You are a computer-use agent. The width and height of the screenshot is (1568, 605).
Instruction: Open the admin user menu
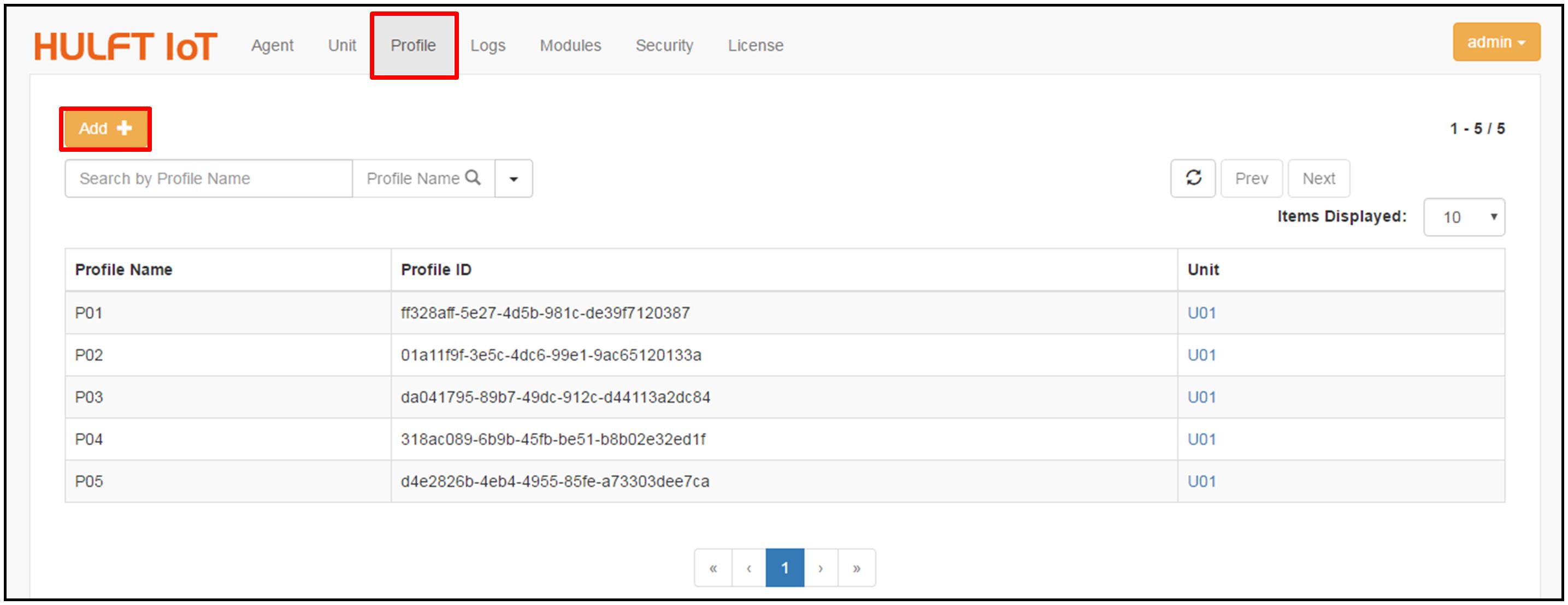click(x=1496, y=42)
